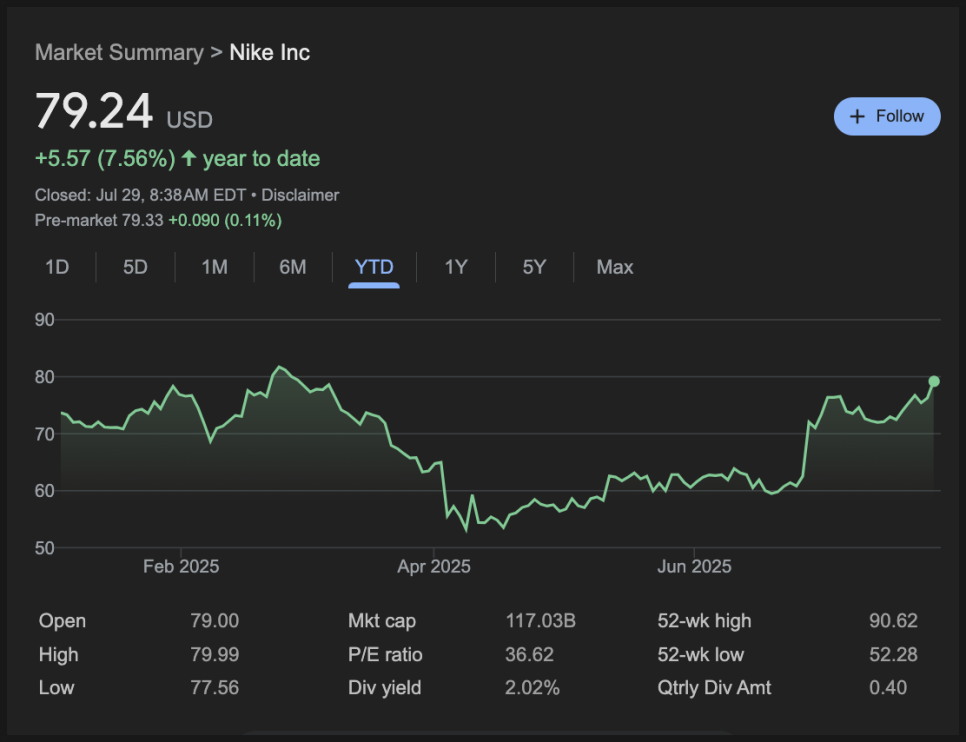Click the Open value 79.00
966x742 pixels.
click(x=214, y=621)
